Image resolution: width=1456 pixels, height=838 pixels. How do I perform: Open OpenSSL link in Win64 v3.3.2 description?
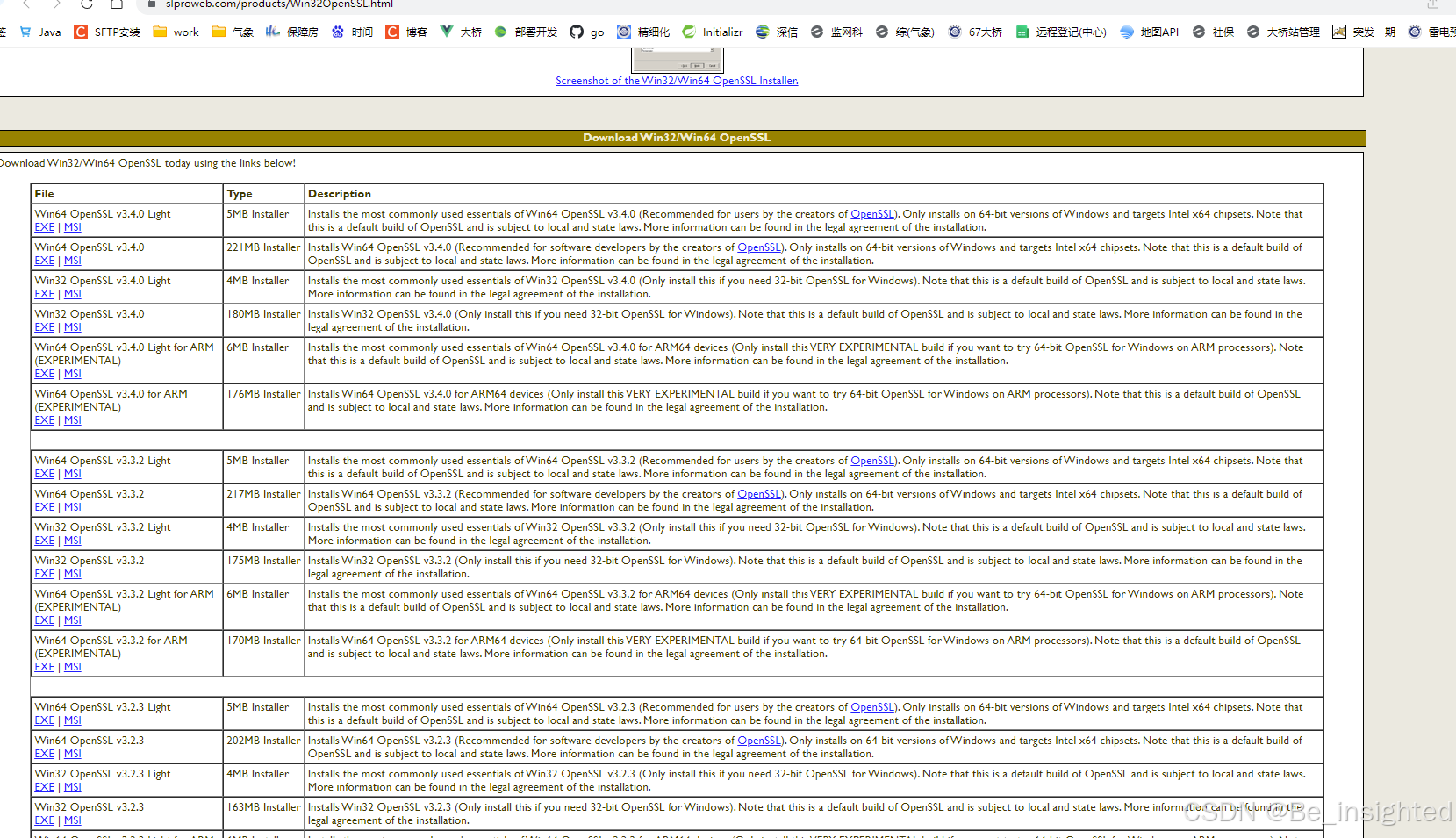click(x=759, y=494)
